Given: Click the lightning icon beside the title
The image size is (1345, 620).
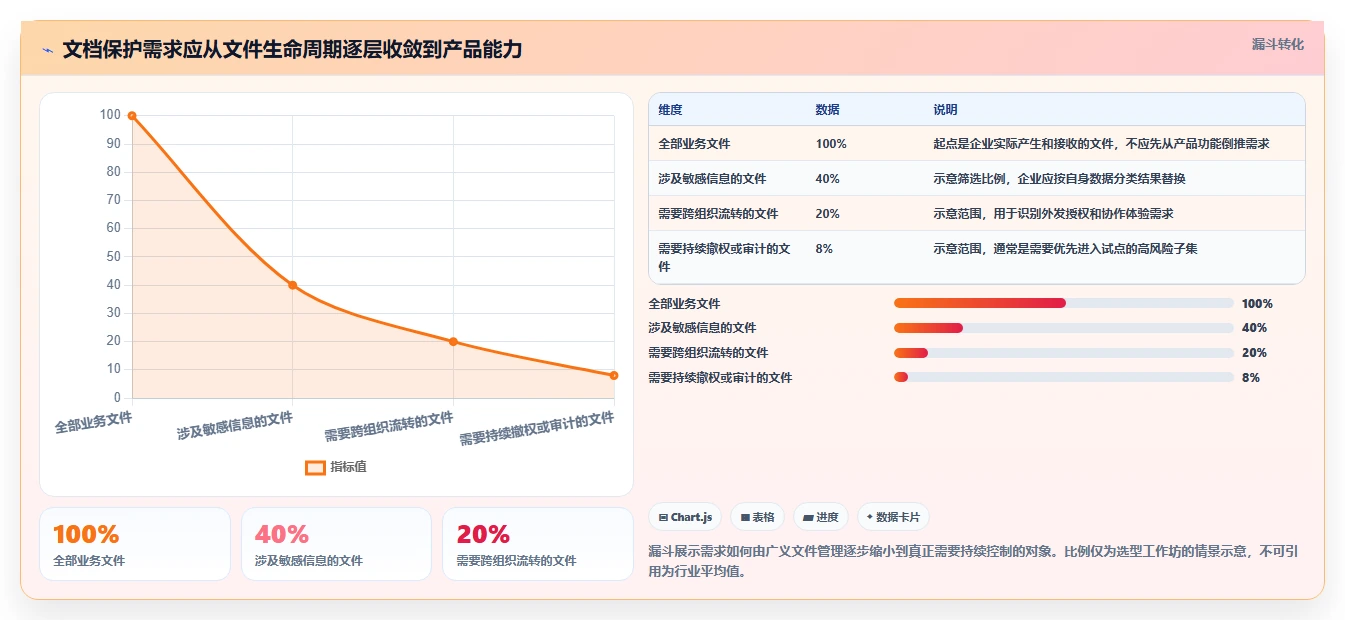Looking at the screenshot, I should 47,50.
